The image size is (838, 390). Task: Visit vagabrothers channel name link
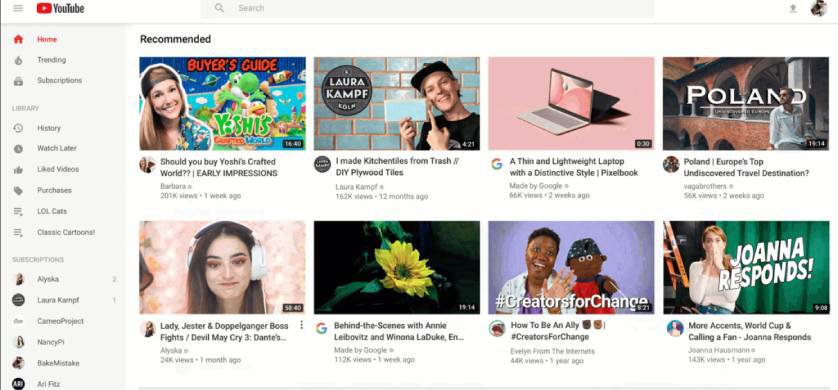(705, 186)
